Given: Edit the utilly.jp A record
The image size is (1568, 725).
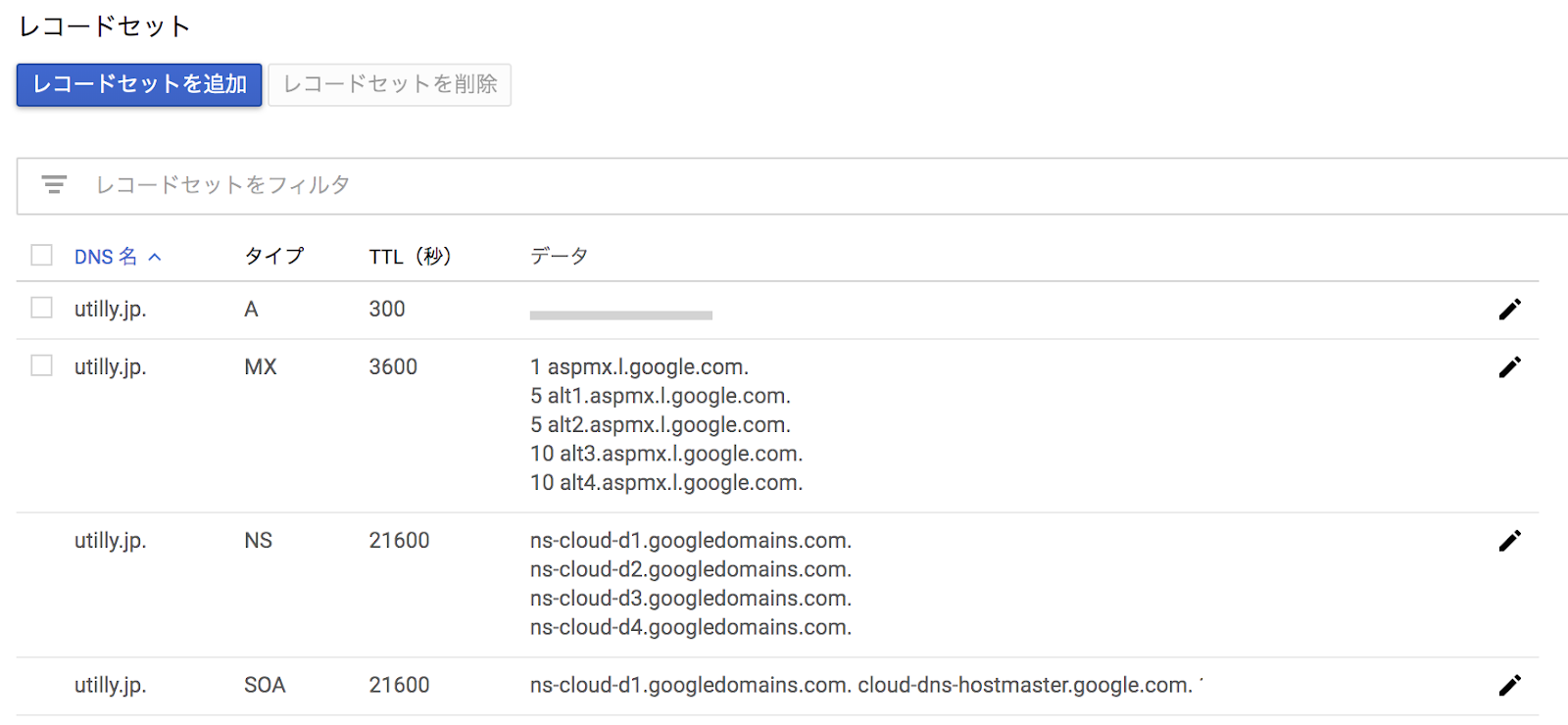Looking at the screenshot, I should coord(1509,310).
